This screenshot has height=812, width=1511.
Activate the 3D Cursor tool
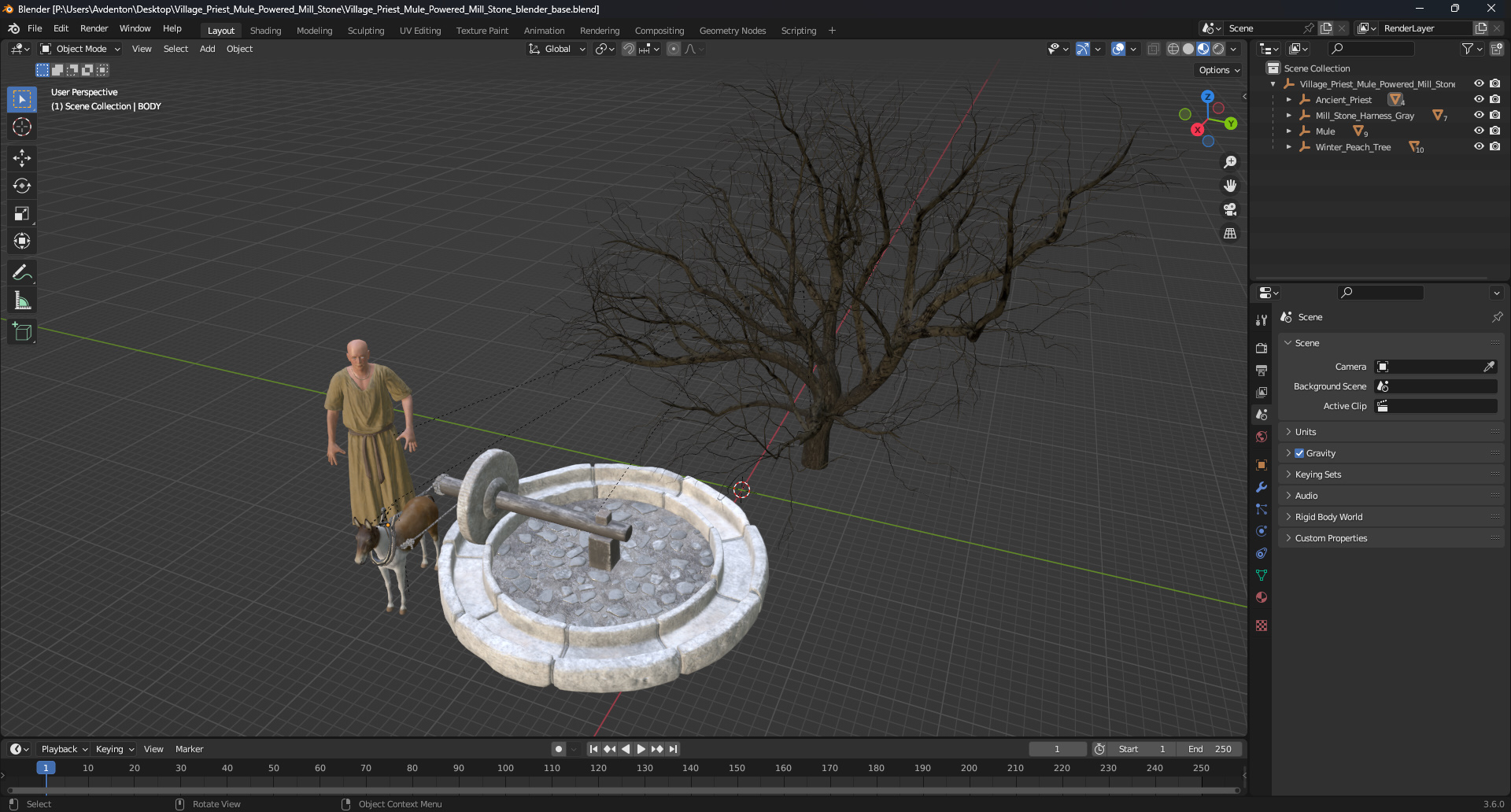click(x=22, y=127)
